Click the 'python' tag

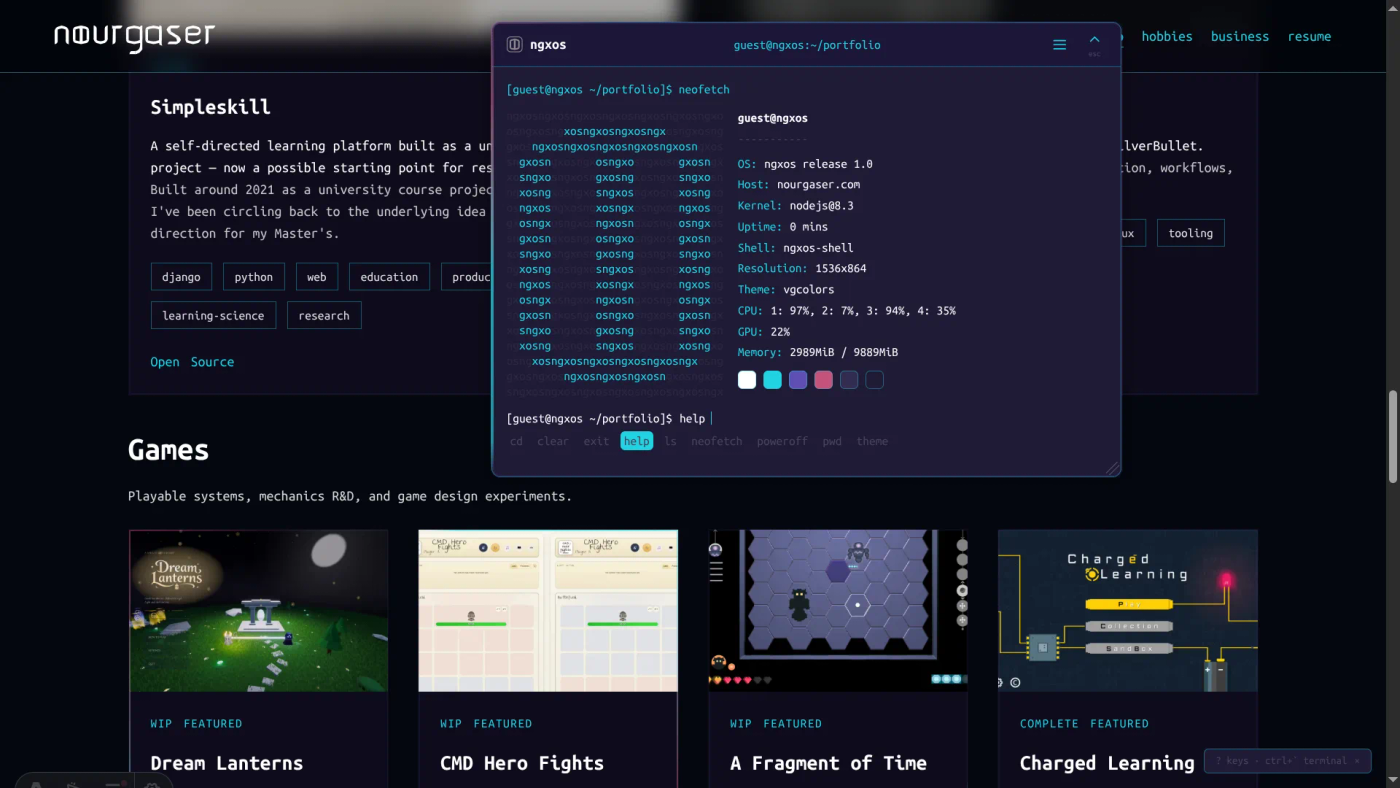pos(254,277)
